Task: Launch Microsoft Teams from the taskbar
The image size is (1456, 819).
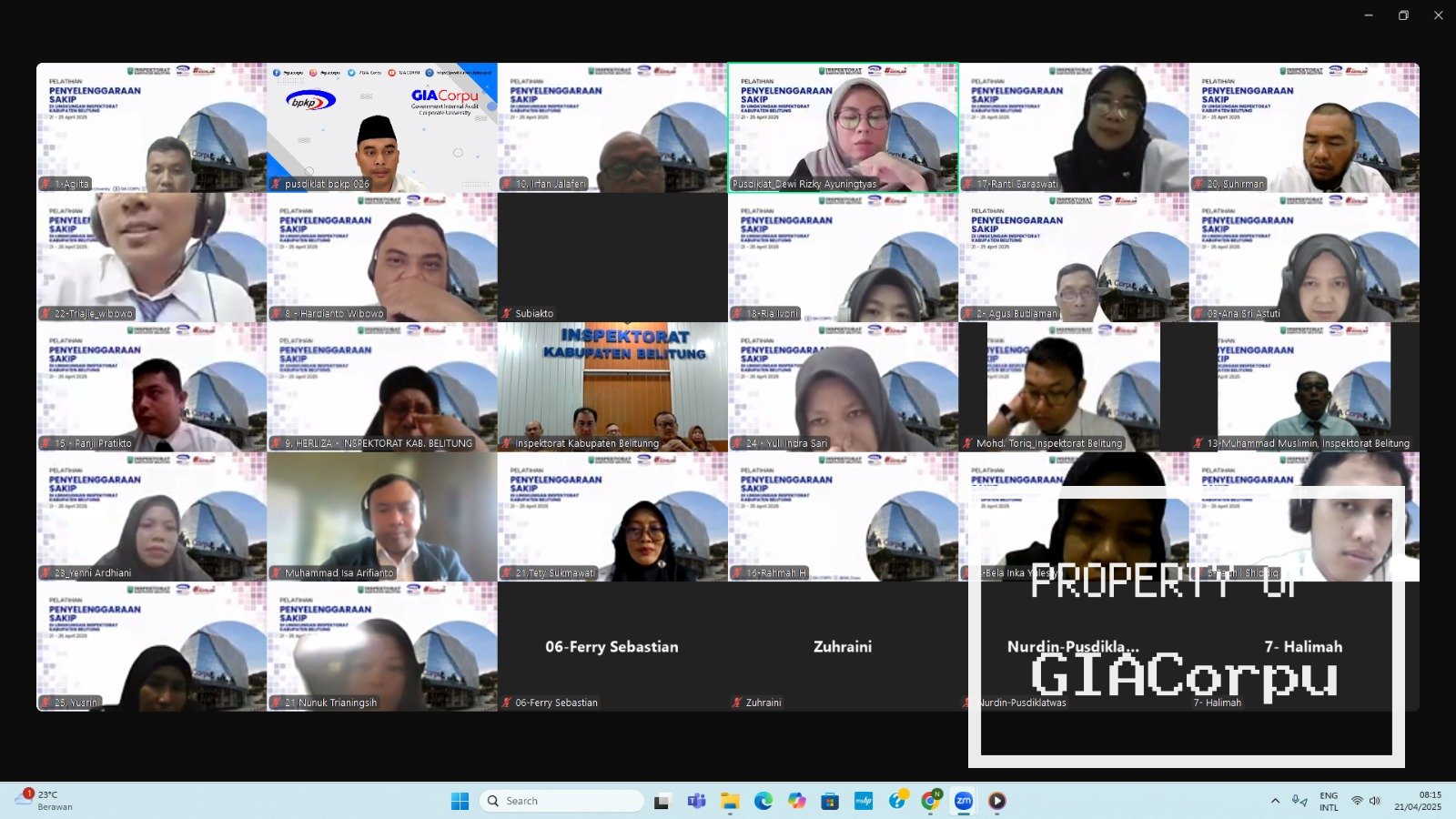Action: [x=697, y=801]
